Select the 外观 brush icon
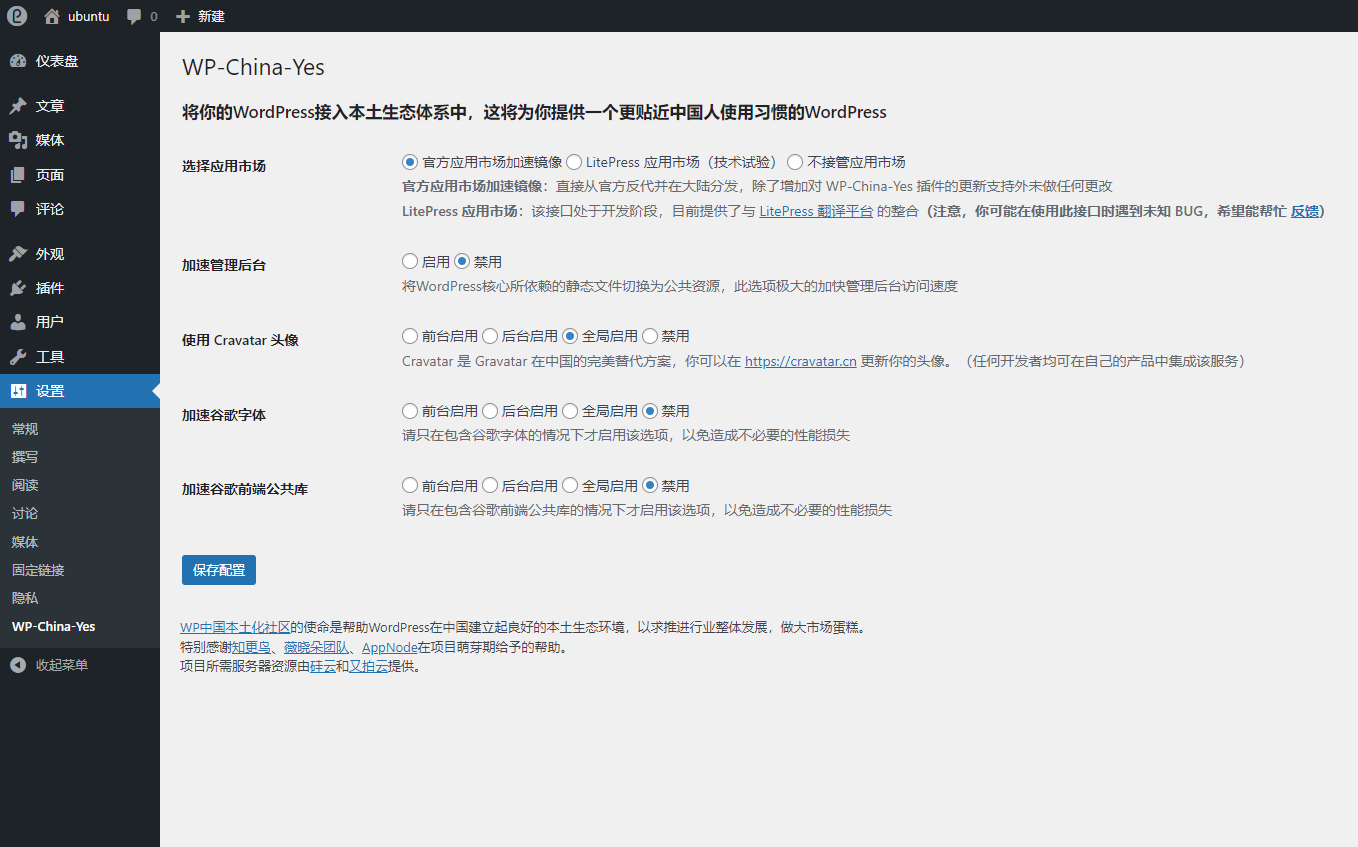1358x847 pixels. pyautogui.click(x=18, y=253)
